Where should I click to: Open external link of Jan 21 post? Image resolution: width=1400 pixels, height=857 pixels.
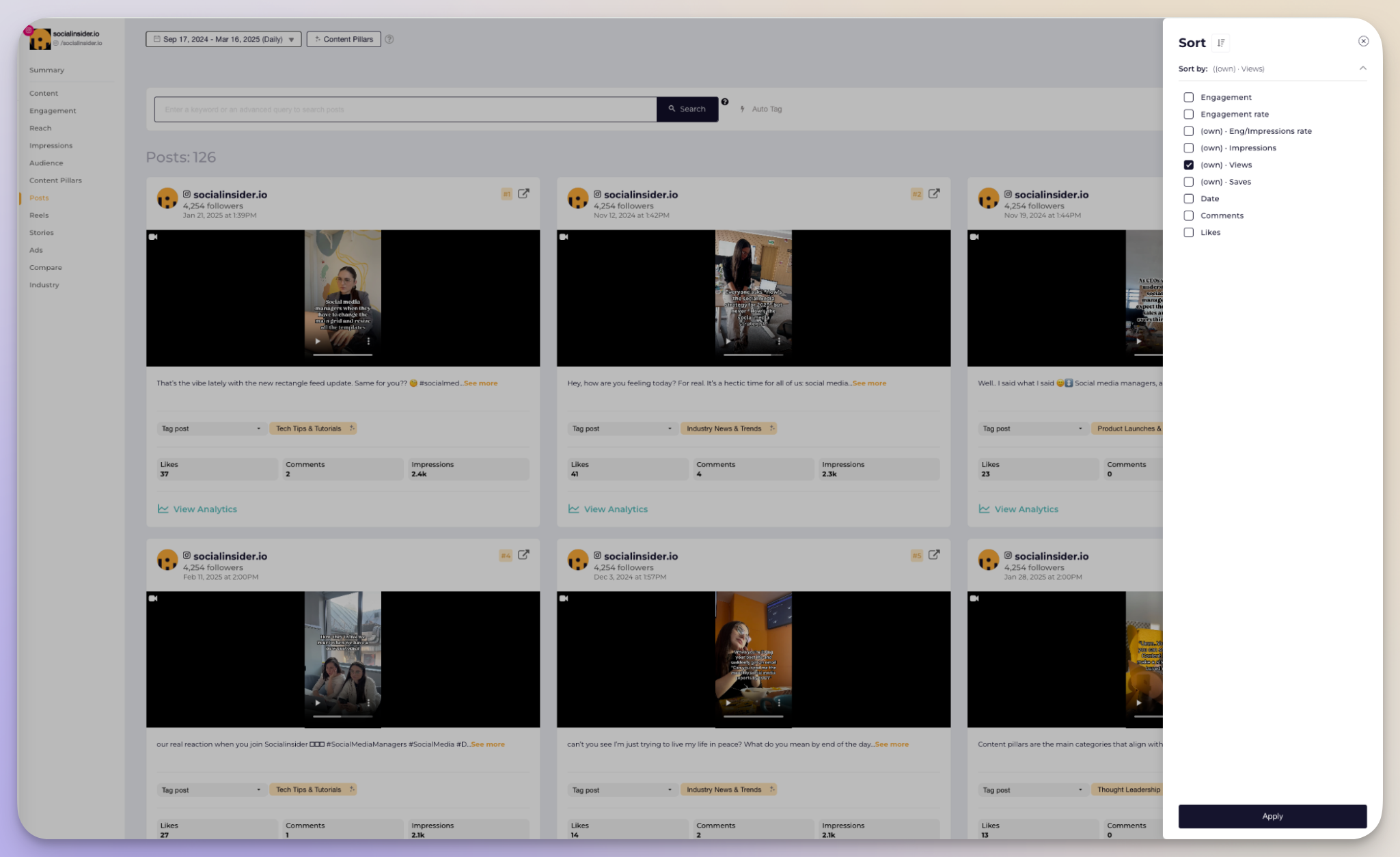click(523, 193)
